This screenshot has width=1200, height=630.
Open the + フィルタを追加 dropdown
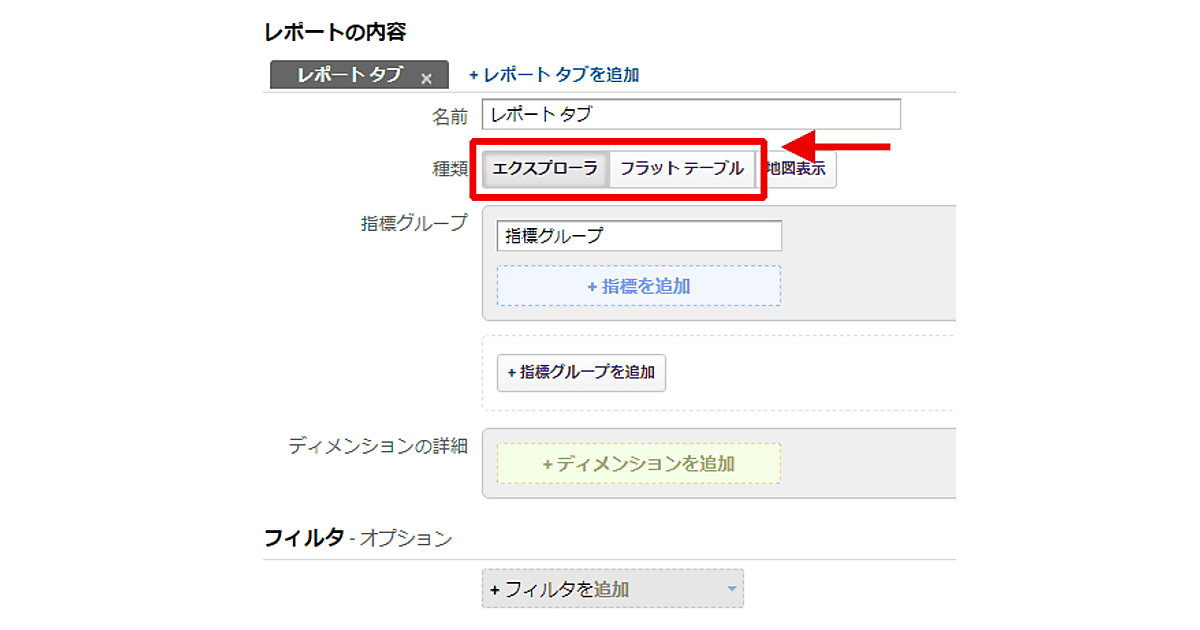[x=612, y=590]
